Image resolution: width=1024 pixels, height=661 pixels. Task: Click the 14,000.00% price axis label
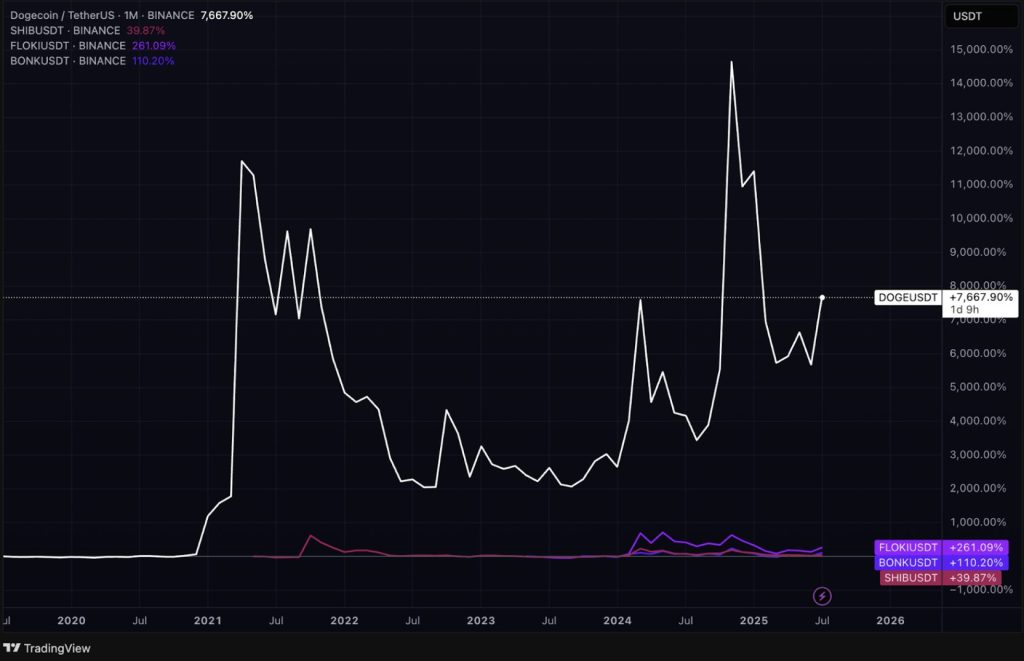pos(982,82)
